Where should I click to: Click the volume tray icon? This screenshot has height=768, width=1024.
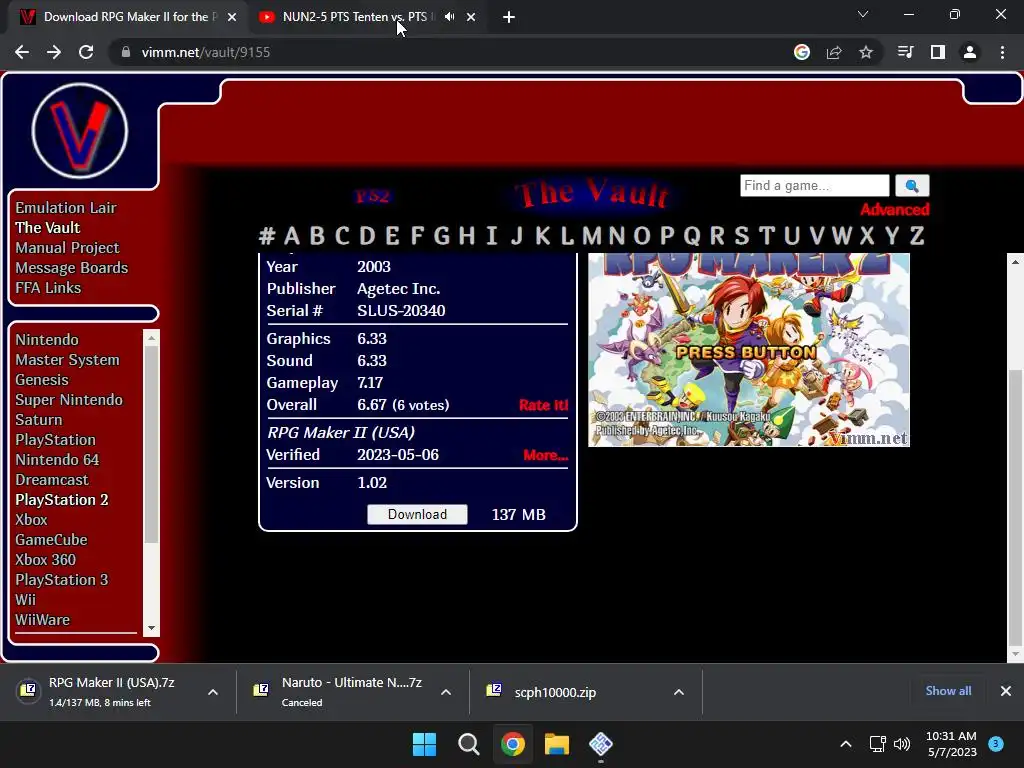coord(902,744)
